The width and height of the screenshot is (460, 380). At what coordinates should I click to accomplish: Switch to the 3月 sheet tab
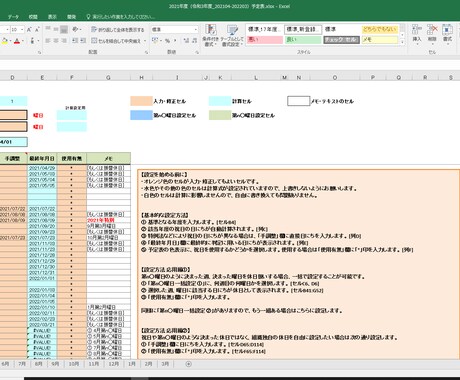coord(165,364)
